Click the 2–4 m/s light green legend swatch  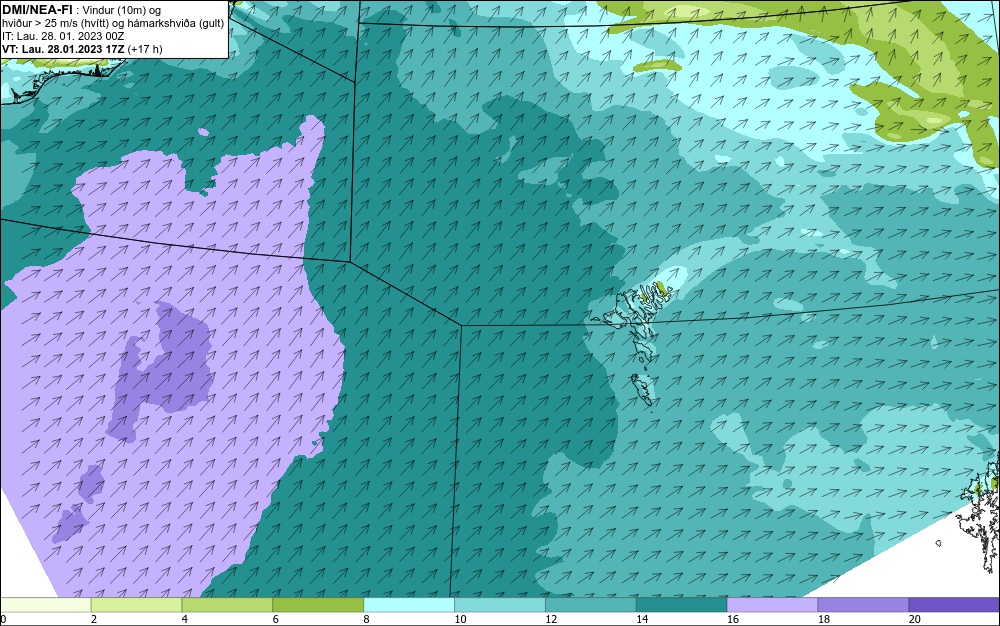(136, 605)
